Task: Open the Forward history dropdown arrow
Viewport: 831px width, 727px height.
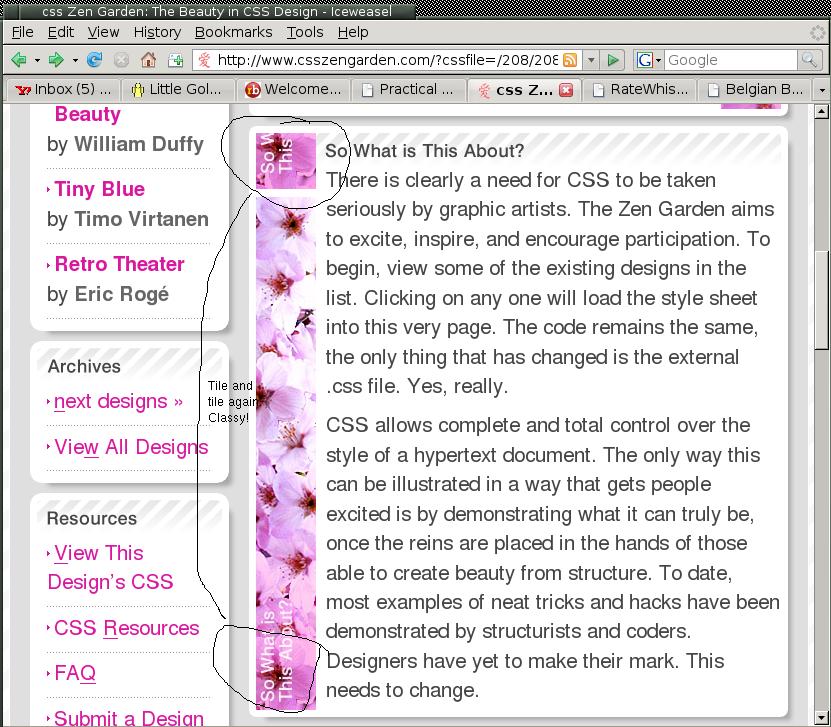Action: [x=75, y=60]
